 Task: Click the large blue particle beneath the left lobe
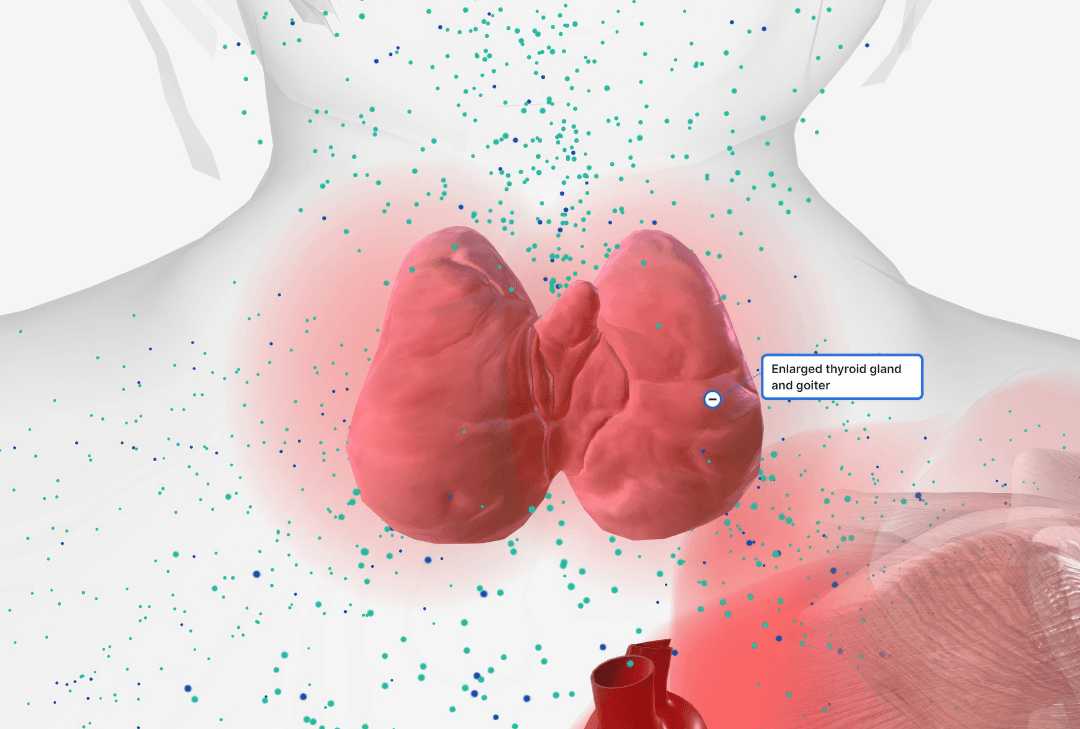427,560
